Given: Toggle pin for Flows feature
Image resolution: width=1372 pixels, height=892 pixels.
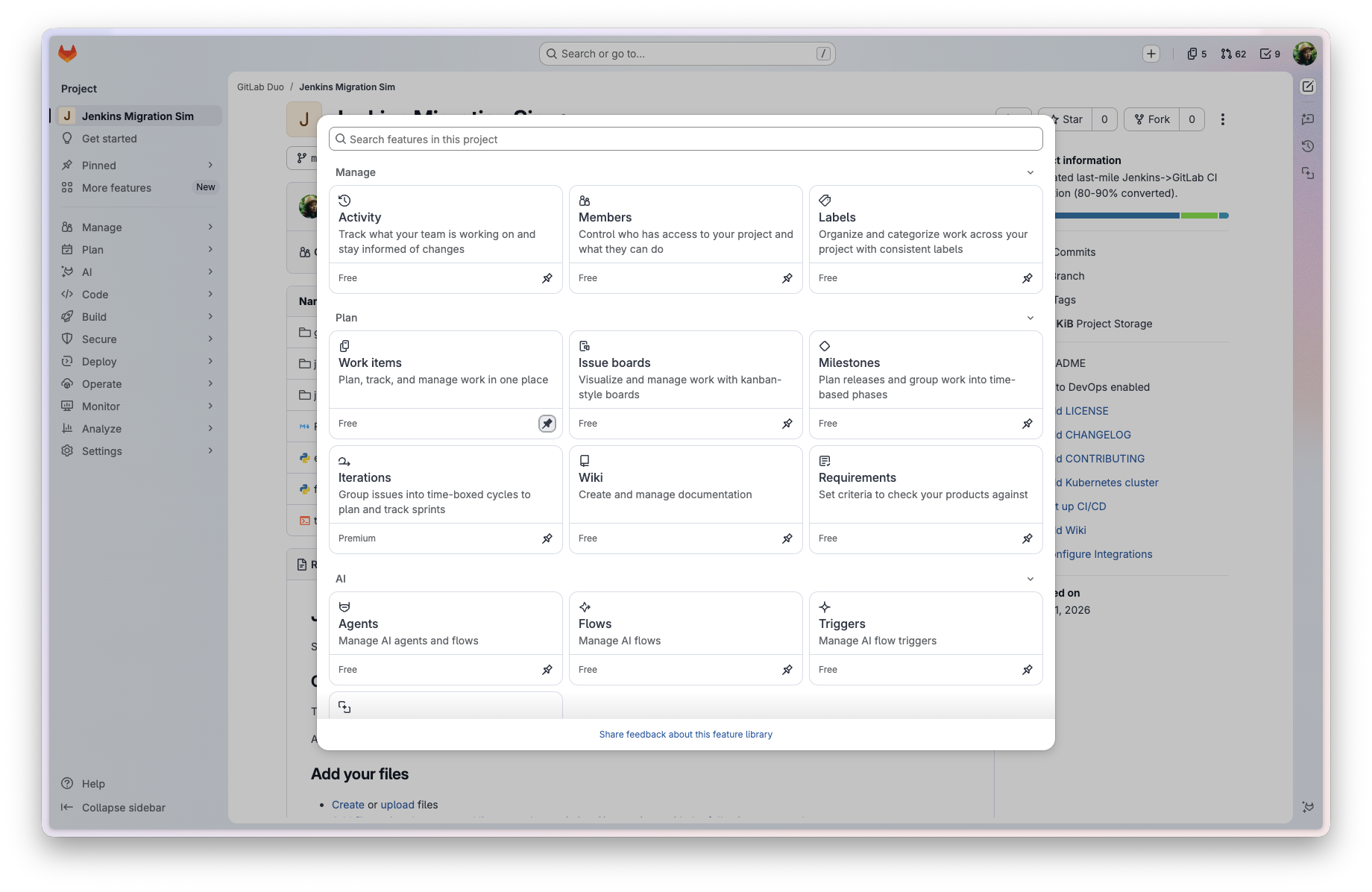Looking at the screenshot, I should [787, 670].
